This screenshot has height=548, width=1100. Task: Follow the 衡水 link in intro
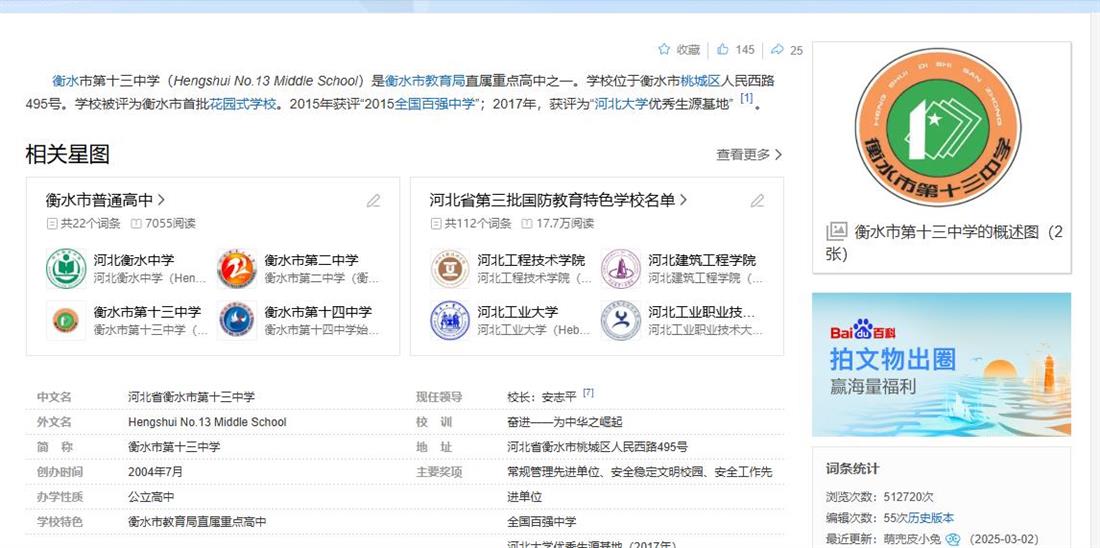(65, 81)
